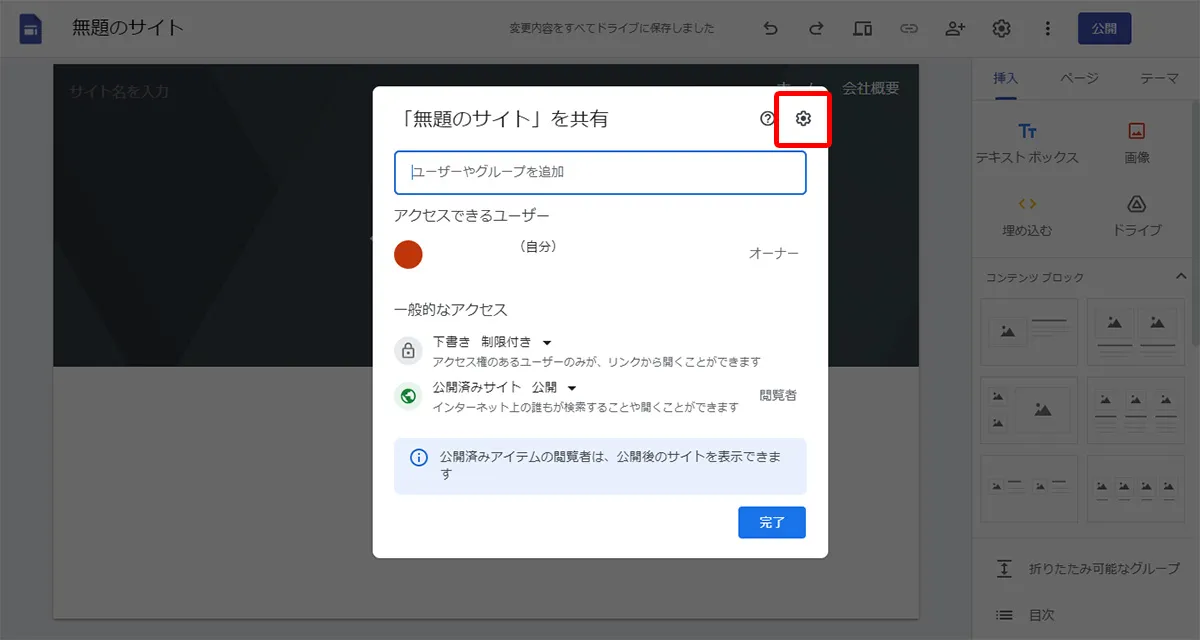Click the help question mark in the share dialog
The width and height of the screenshot is (1200, 640).
766,118
